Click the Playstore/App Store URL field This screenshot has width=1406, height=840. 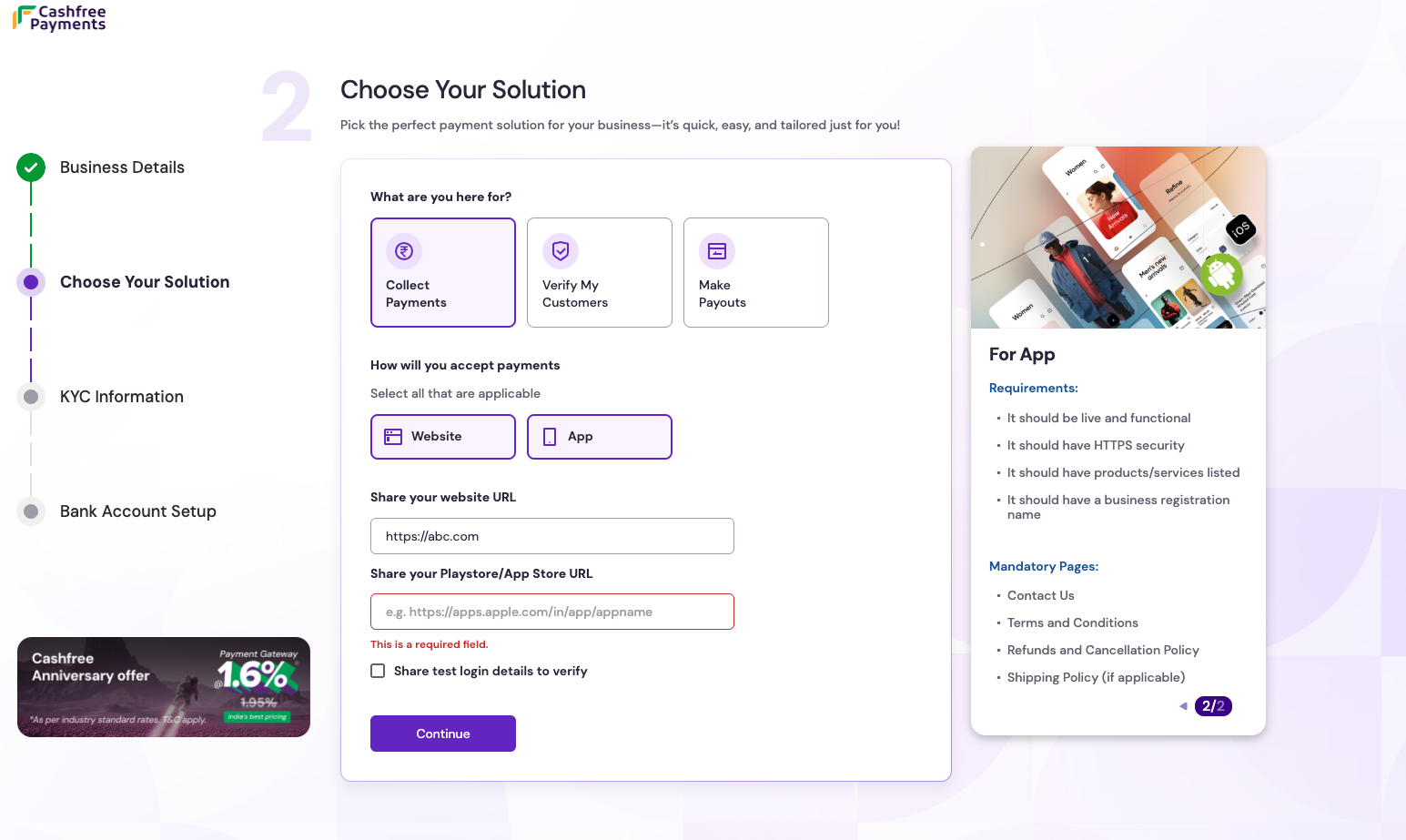pos(551,612)
